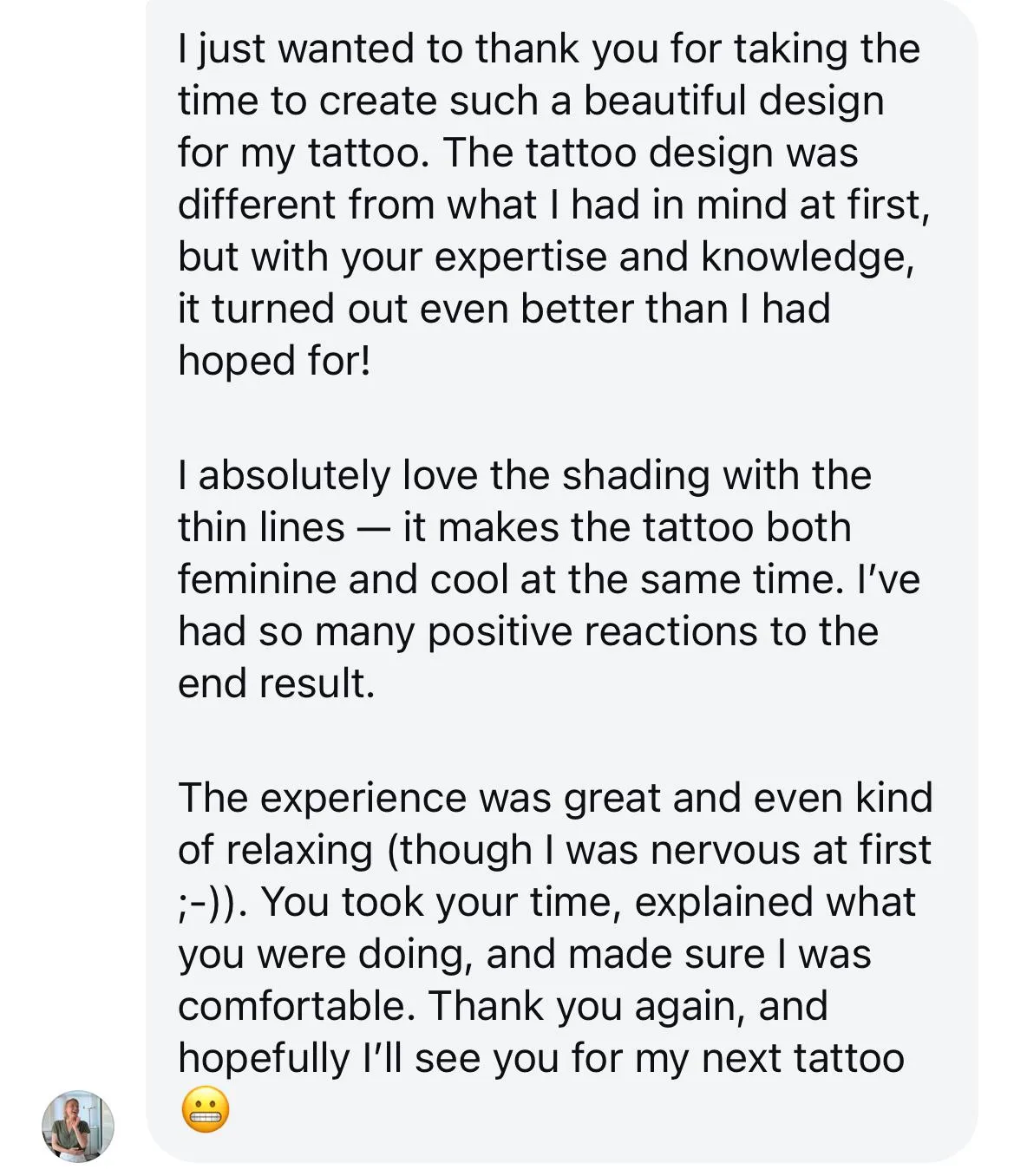This screenshot has height=1176, width=1027.
Task: Click the word "knowledge," in the first paragraph
Action: click(x=807, y=257)
